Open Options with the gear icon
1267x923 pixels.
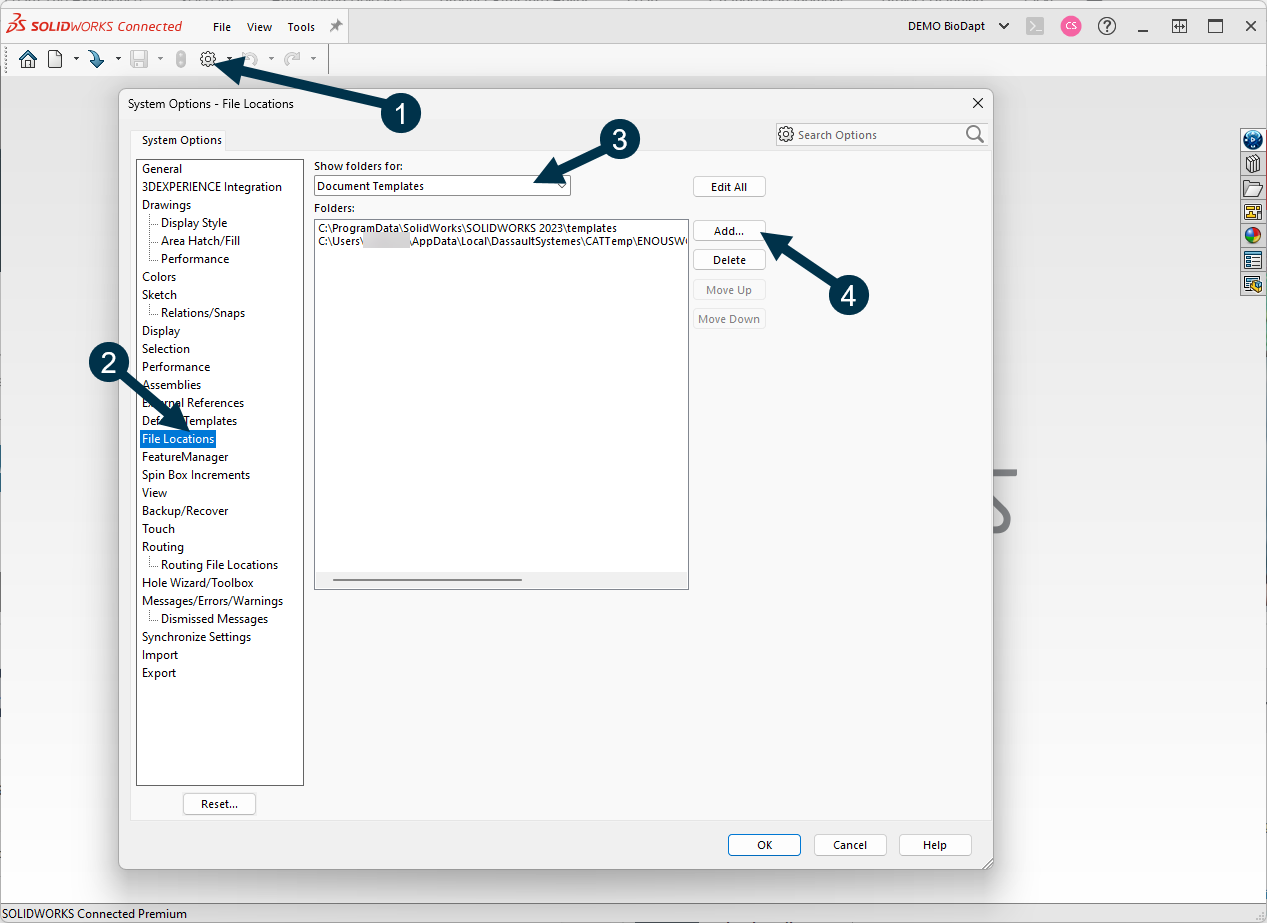208,59
